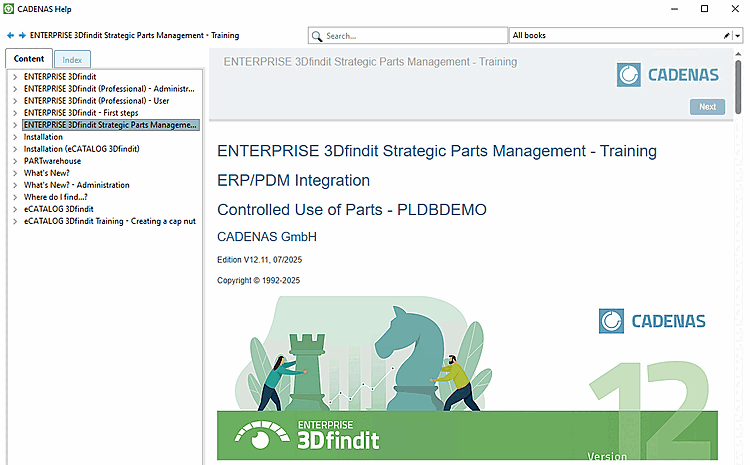Maximize the CADENAS Help window
This screenshot has width=750, height=465.
[x=705, y=9]
